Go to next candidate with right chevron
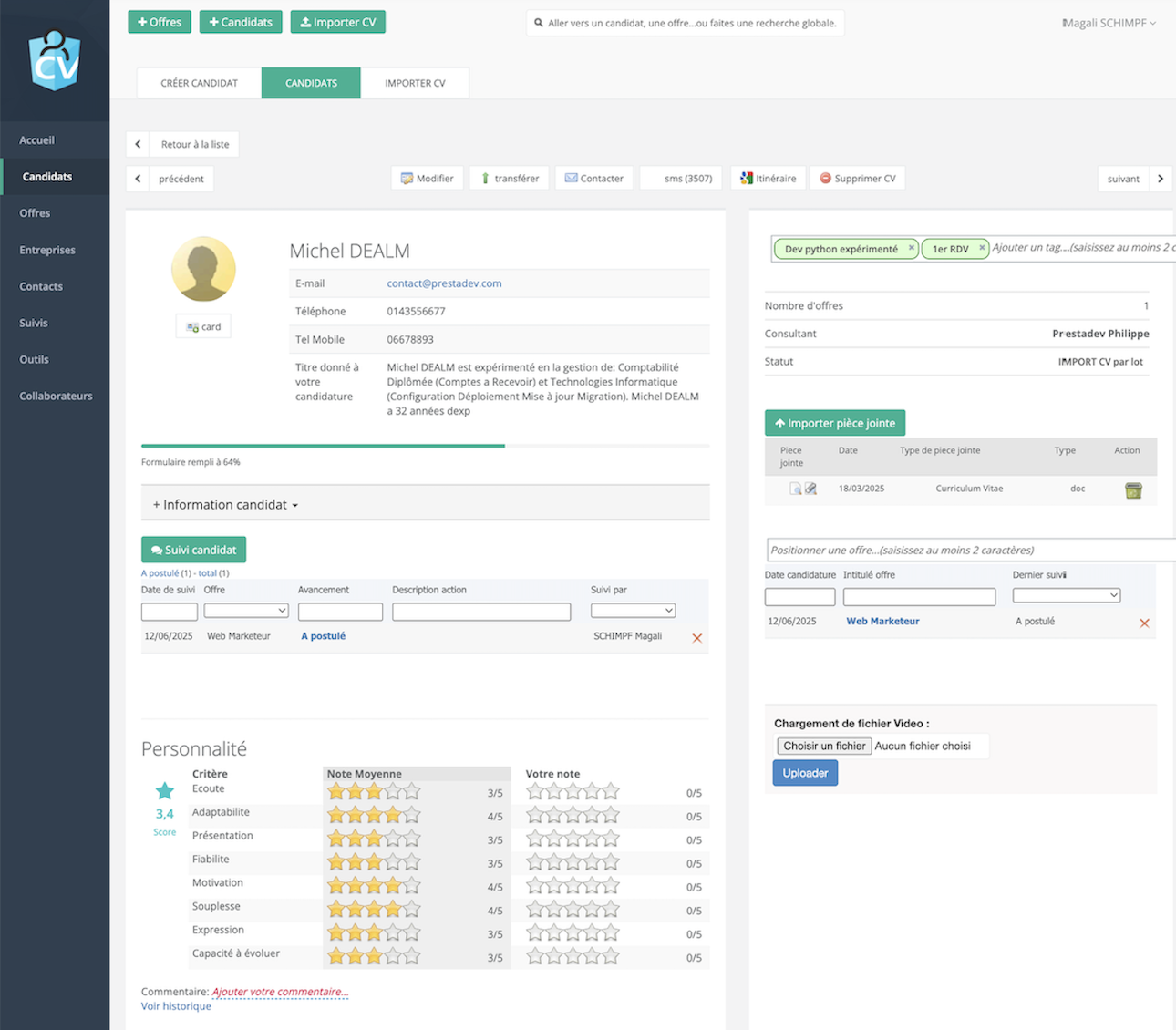This screenshot has width=1176, height=1030. coord(1161,179)
